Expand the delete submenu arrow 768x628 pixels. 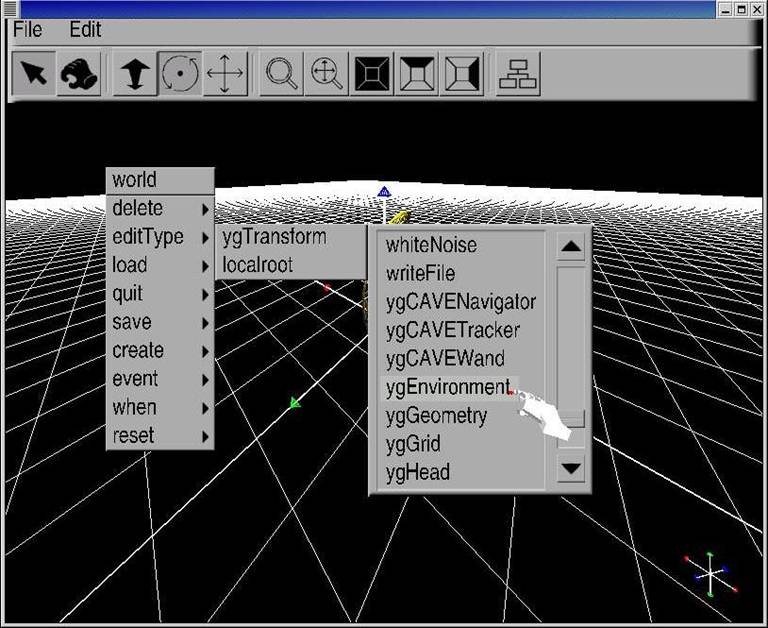pyautogui.click(x=206, y=209)
